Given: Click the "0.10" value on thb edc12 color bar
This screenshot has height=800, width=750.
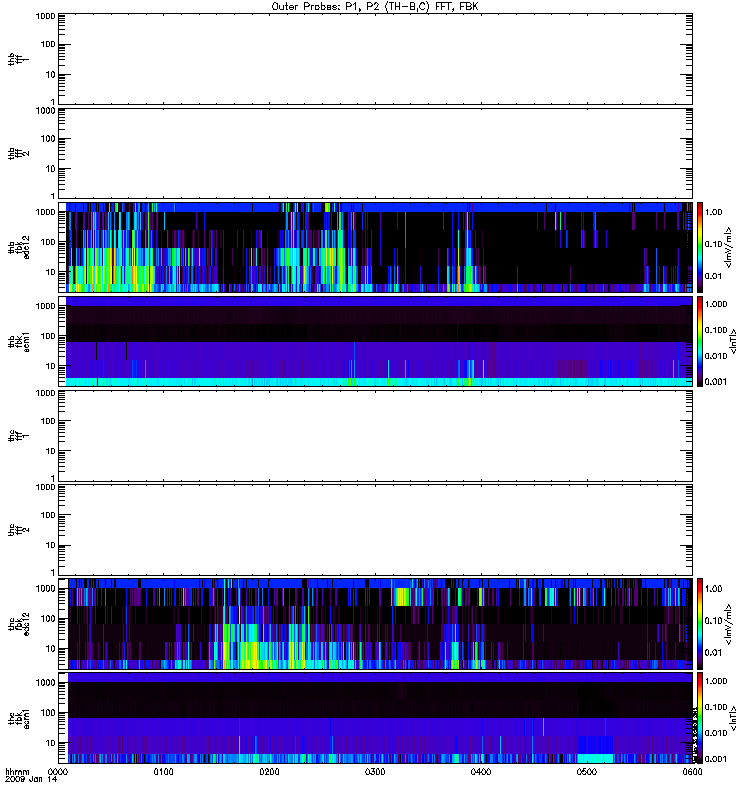Looking at the screenshot, I should coord(713,244).
